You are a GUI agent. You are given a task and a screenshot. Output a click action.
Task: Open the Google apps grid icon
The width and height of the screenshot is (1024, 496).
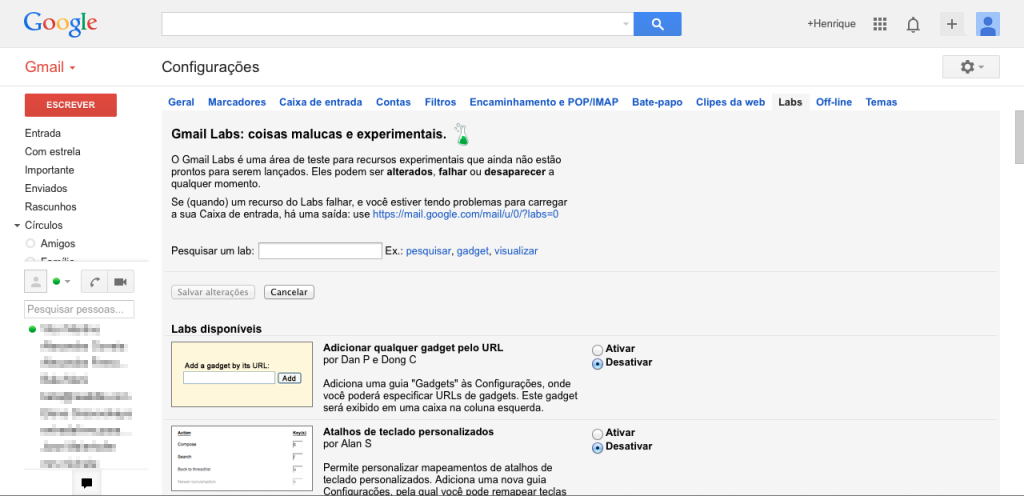click(880, 24)
